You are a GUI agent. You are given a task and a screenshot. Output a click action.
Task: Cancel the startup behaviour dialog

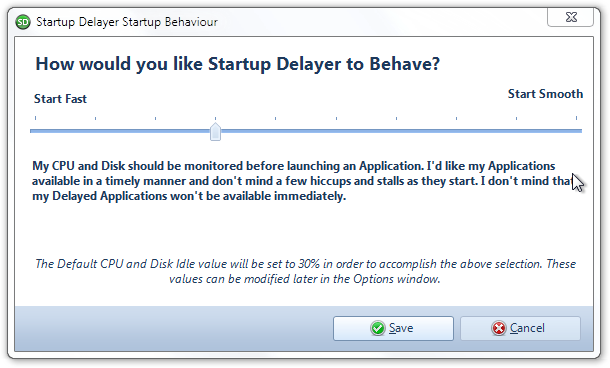[x=521, y=328]
